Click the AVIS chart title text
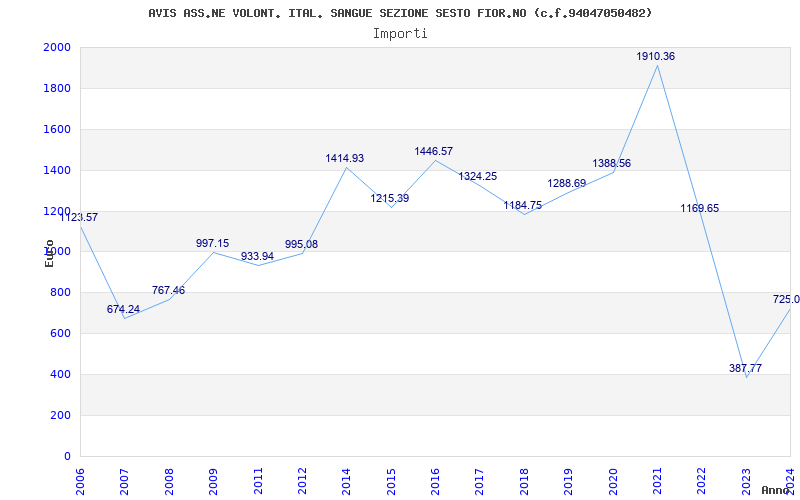 (400, 13)
